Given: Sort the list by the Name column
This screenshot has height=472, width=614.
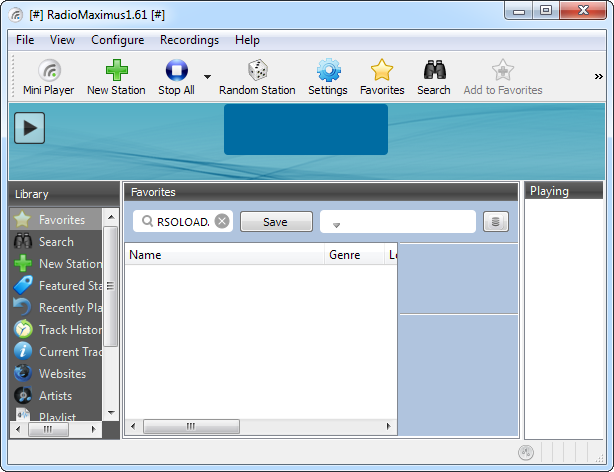Looking at the screenshot, I should [x=225, y=255].
